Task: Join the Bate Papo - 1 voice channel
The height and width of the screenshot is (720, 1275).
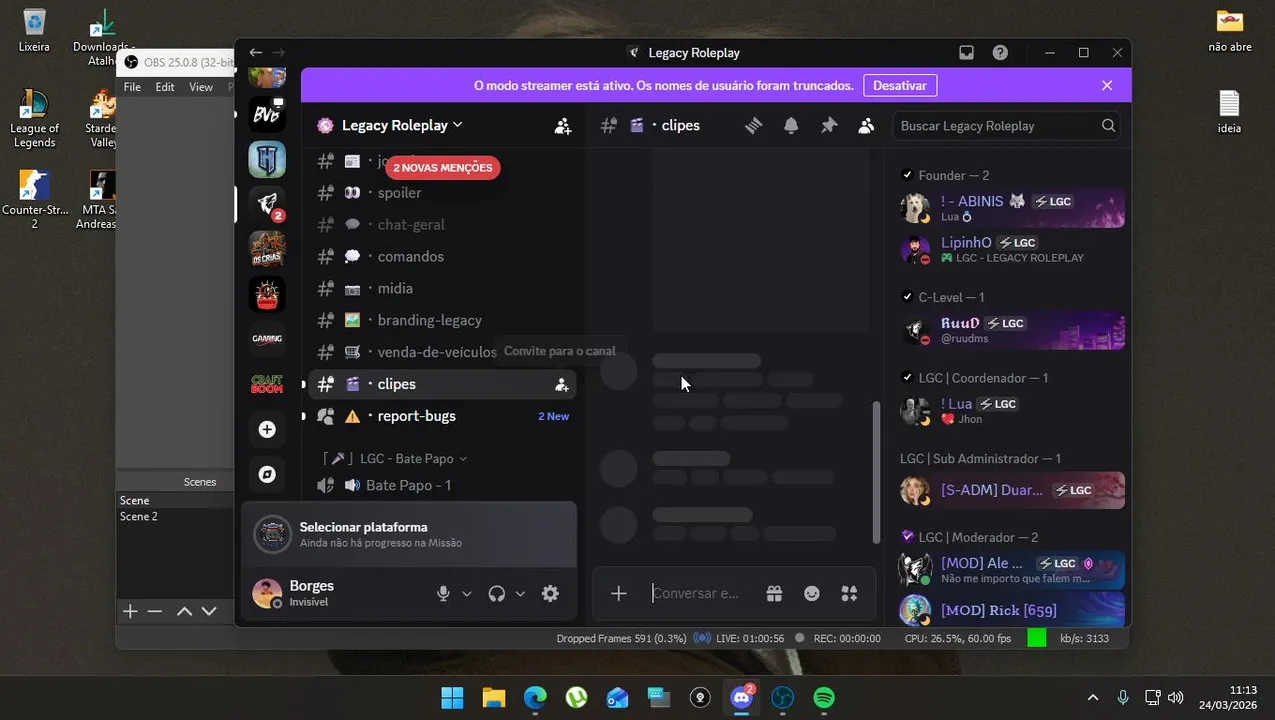Action: click(442, 485)
